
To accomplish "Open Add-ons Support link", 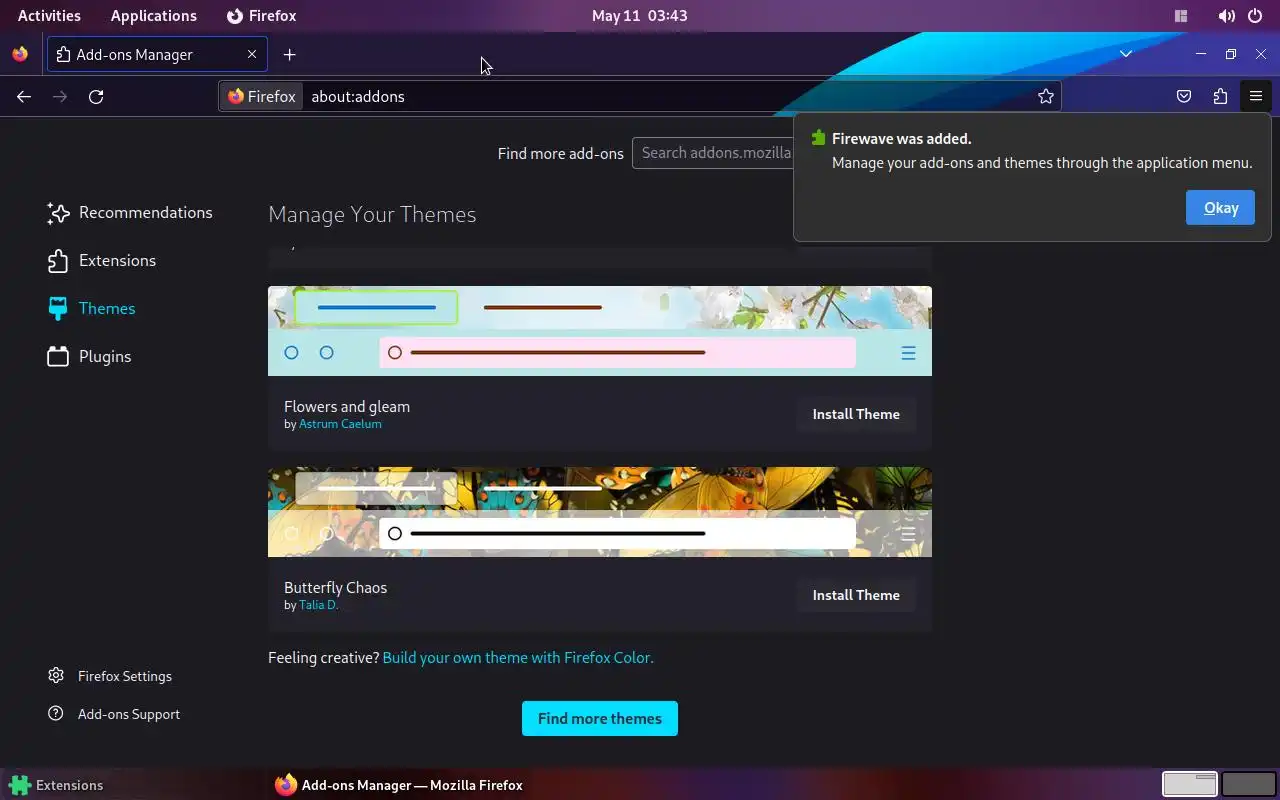I will click(114, 714).
